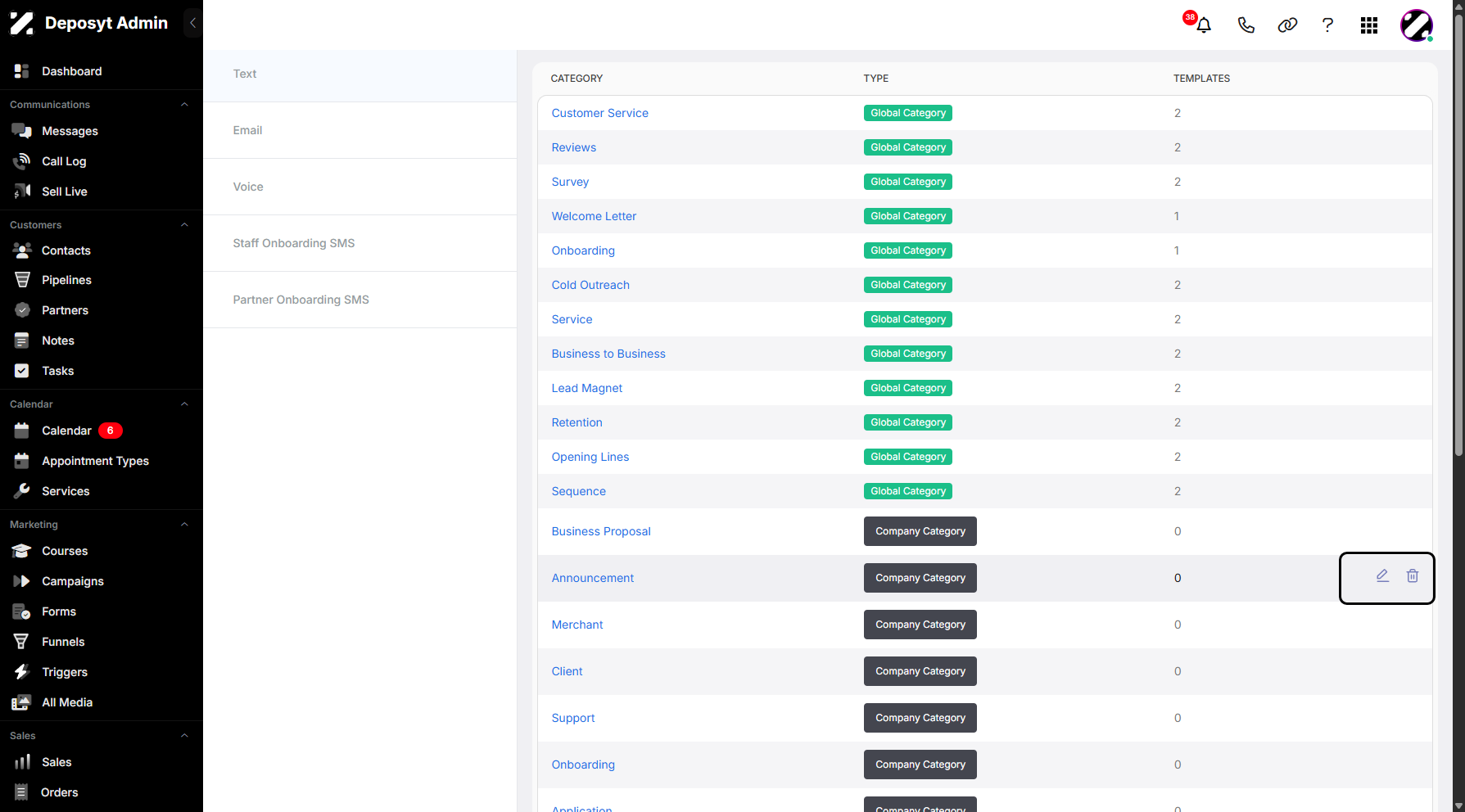Collapse the sidebar with the chevron
Viewport: 1465px width, 812px height.
tap(192, 23)
